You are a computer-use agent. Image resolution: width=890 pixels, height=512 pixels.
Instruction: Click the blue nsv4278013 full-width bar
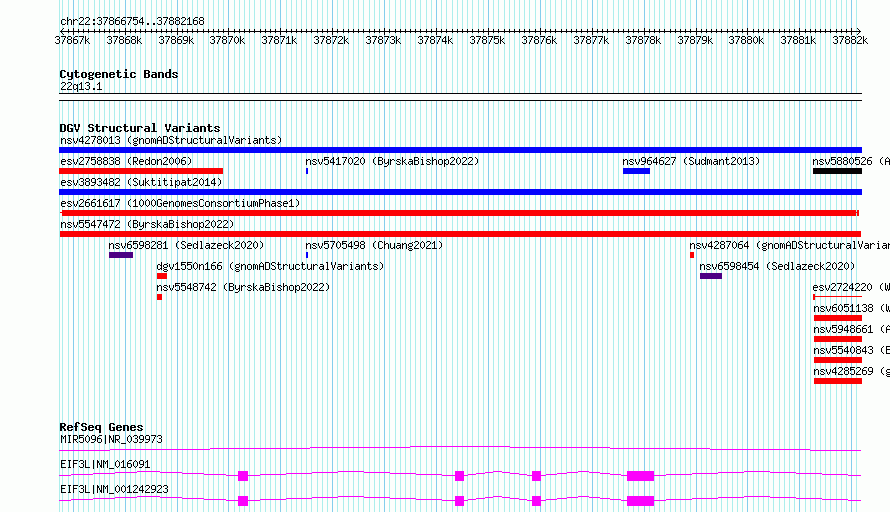coord(460,150)
